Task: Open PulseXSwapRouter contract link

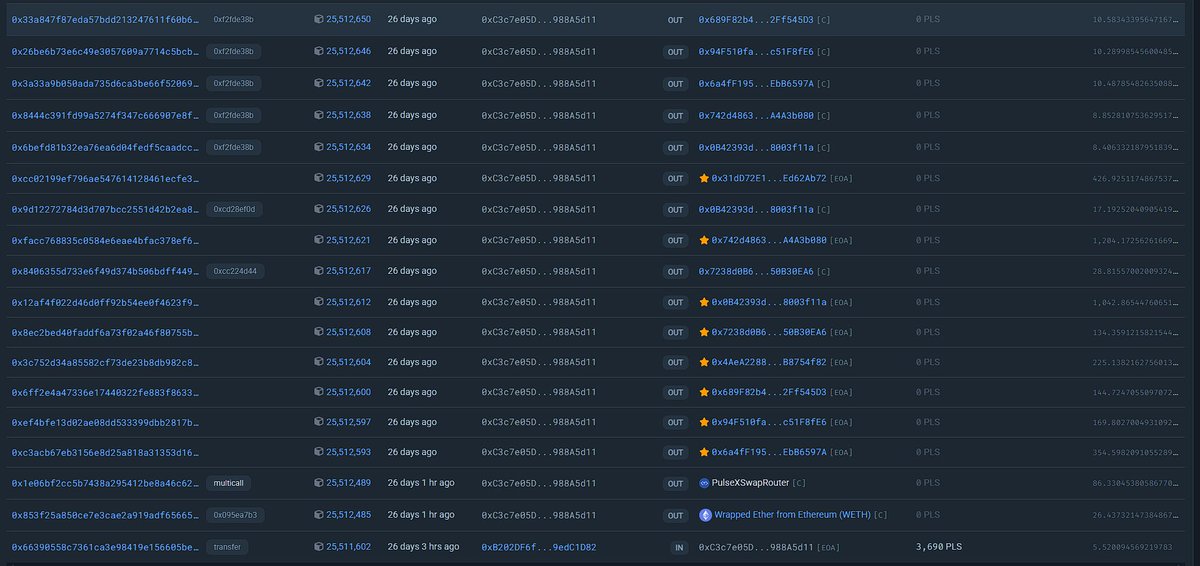Action: (751, 483)
